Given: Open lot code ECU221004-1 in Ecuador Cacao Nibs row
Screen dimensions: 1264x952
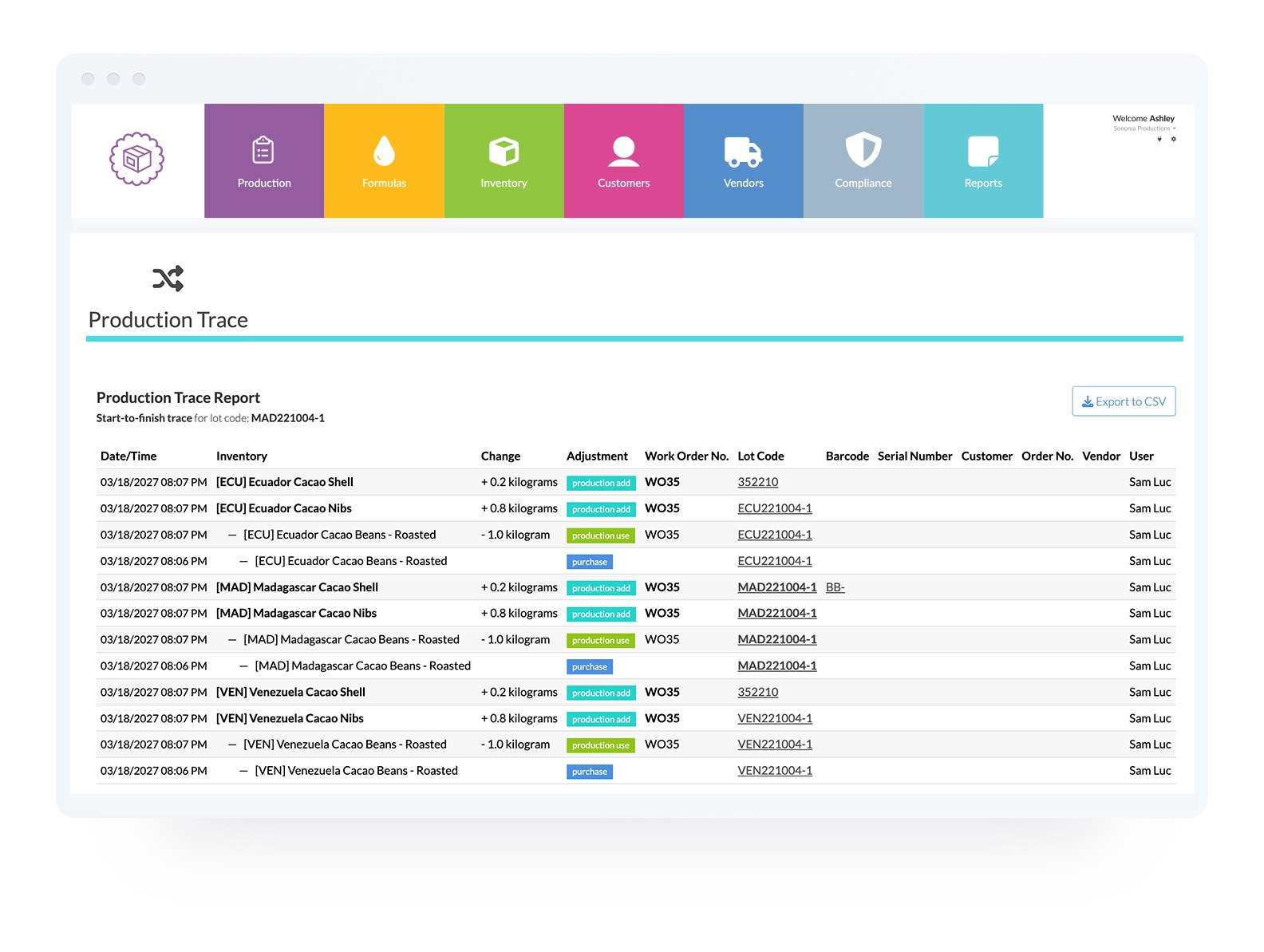Looking at the screenshot, I should click(775, 508).
